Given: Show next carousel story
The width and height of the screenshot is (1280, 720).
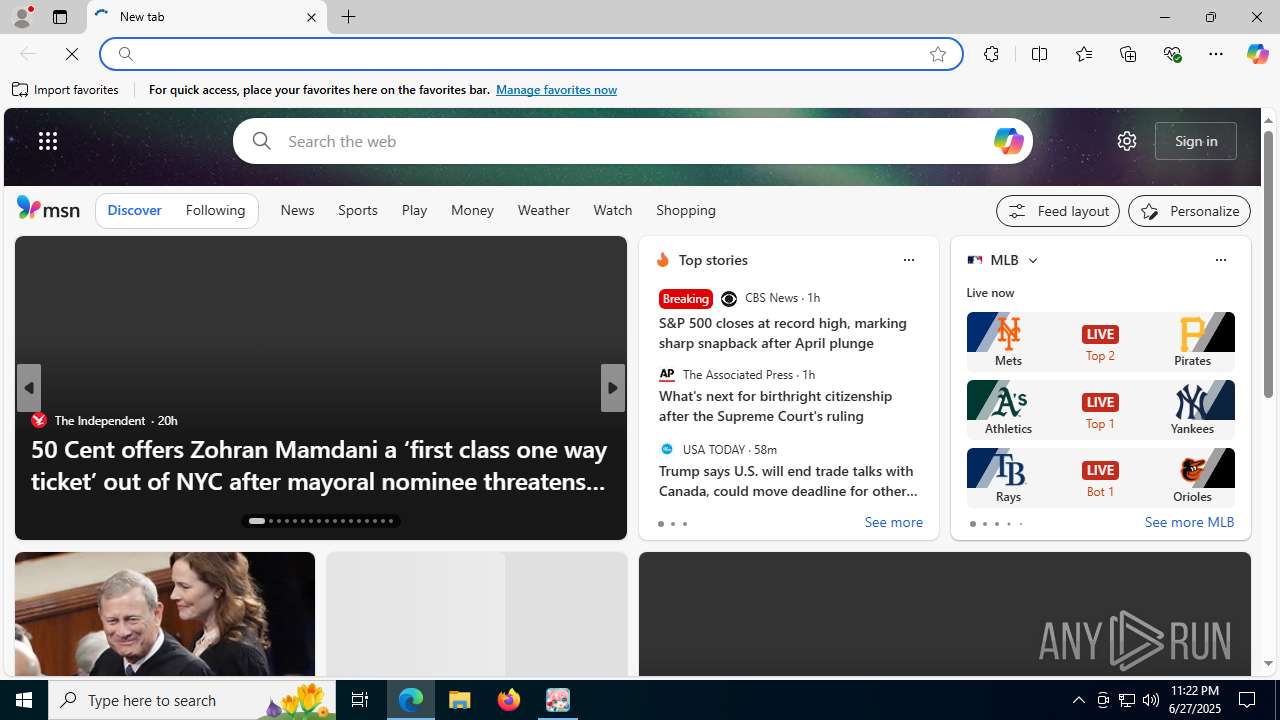Looking at the screenshot, I should tap(612, 388).
